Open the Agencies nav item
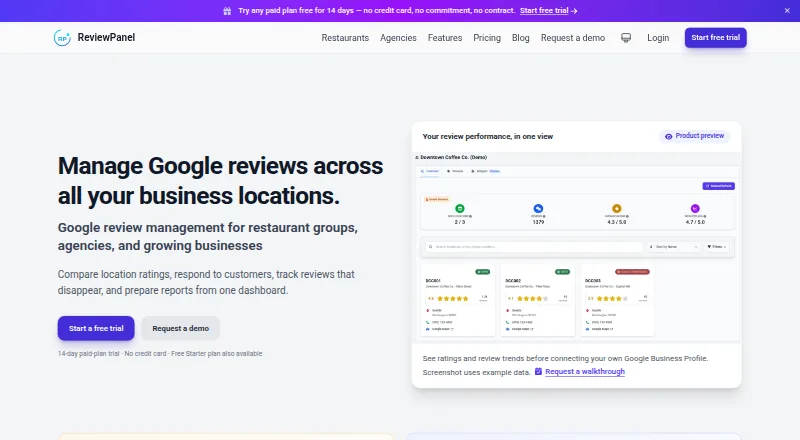Screen dimensions: 800x440 398,38
